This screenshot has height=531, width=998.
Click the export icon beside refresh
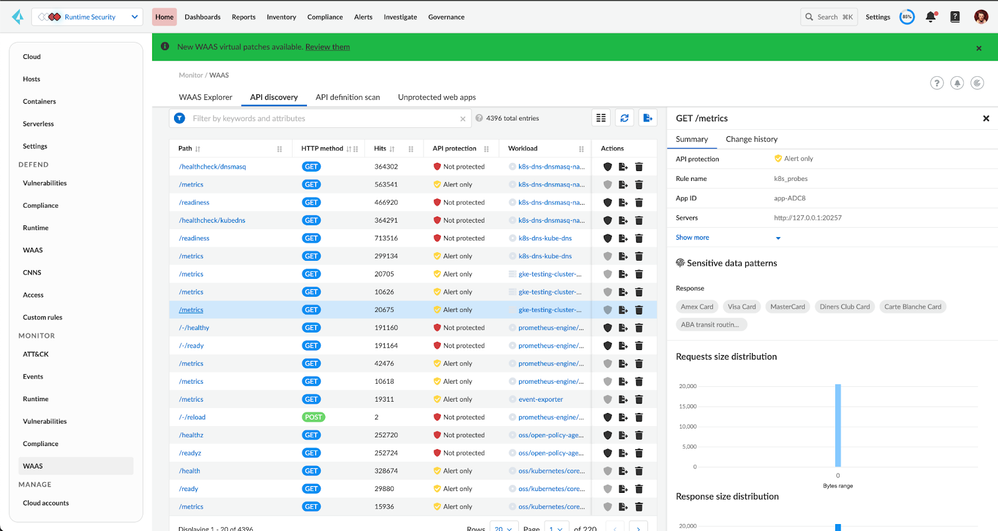(x=648, y=118)
